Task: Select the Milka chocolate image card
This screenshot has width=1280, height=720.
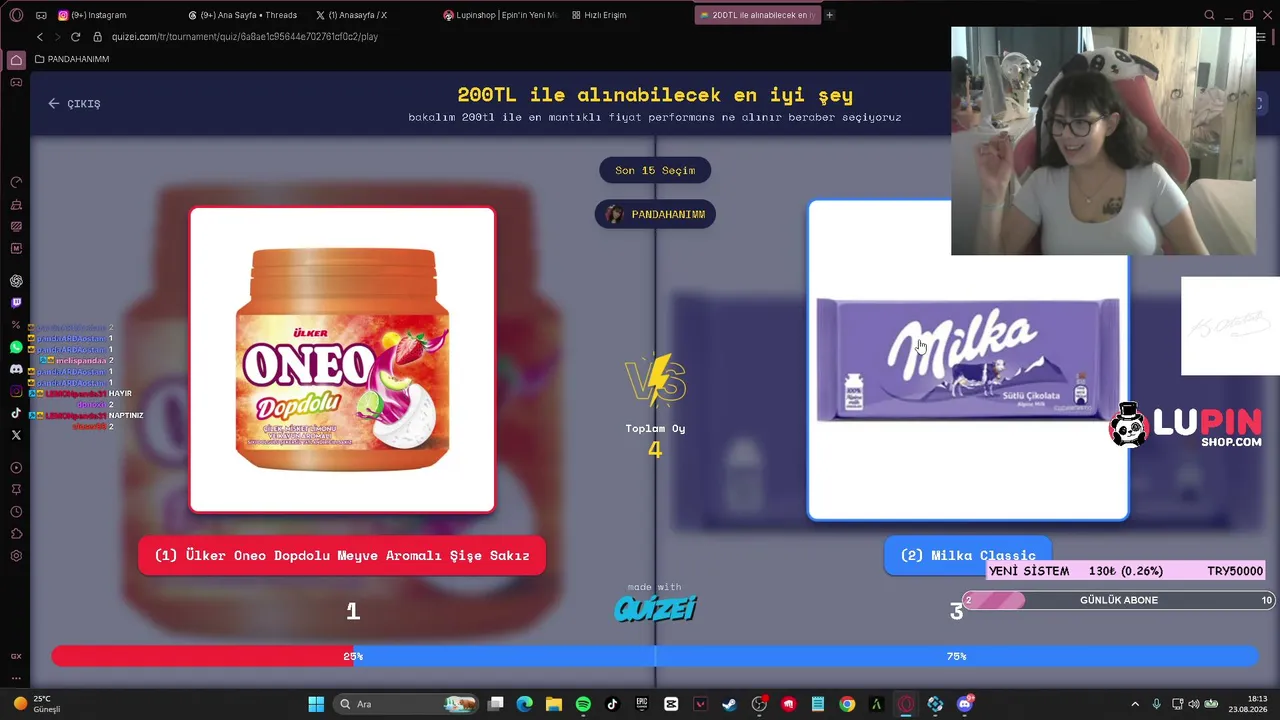Action: [x=968, y=360]
